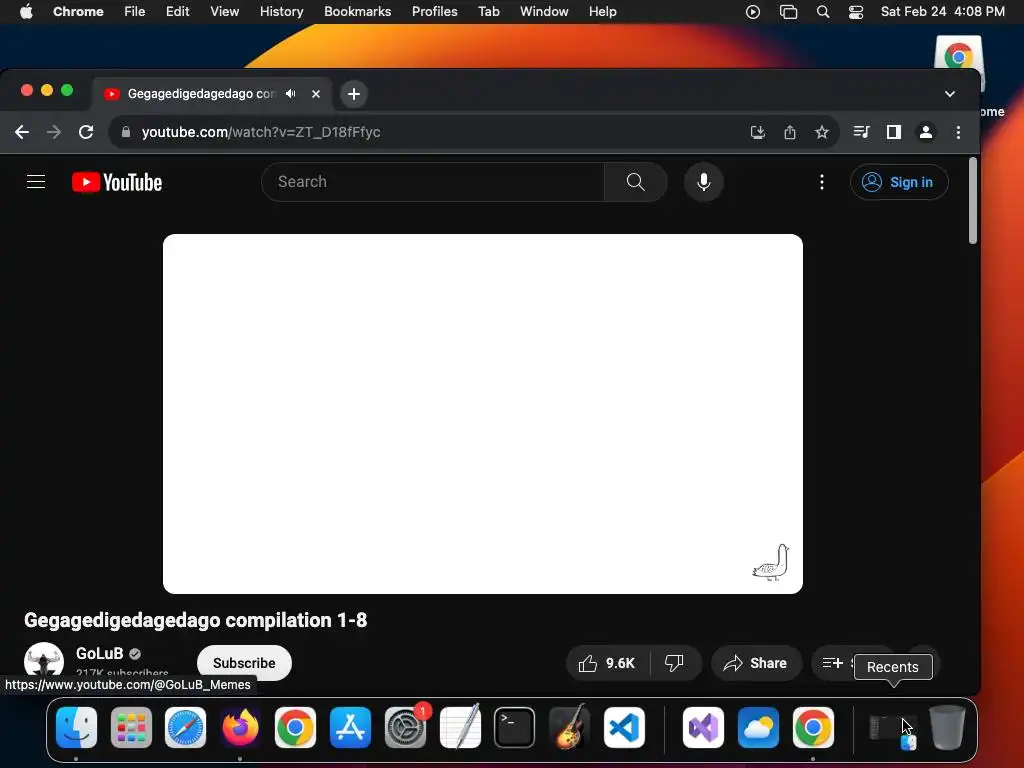Go to the YouTube home logo
This screenshot has width=1024, height=768.
117,182
